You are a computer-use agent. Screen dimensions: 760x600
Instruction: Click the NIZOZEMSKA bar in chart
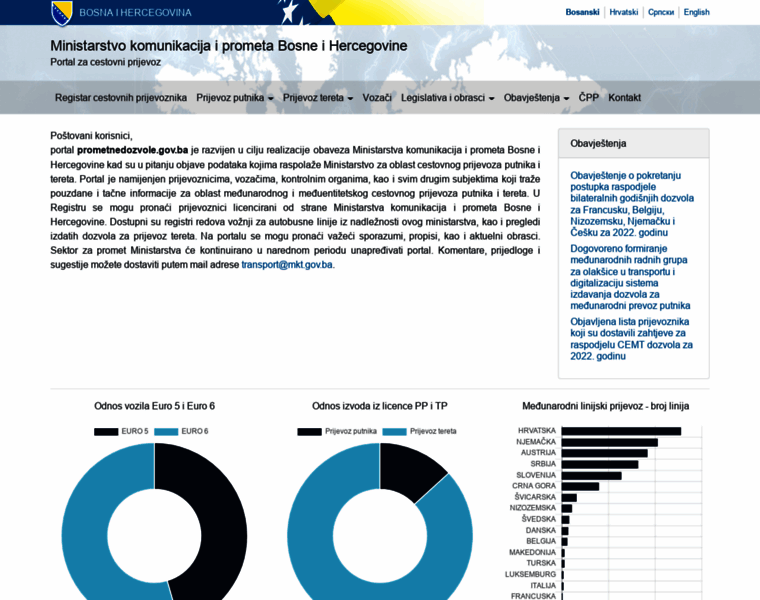(567, 508)
